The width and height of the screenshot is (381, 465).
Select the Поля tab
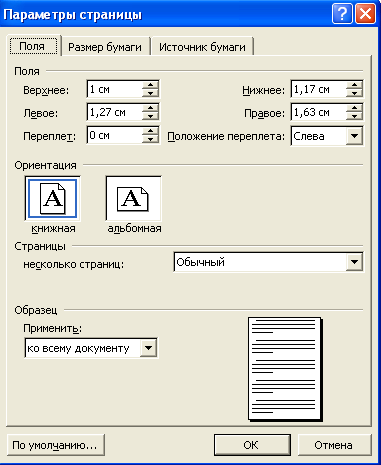click(x=32, y=46)
